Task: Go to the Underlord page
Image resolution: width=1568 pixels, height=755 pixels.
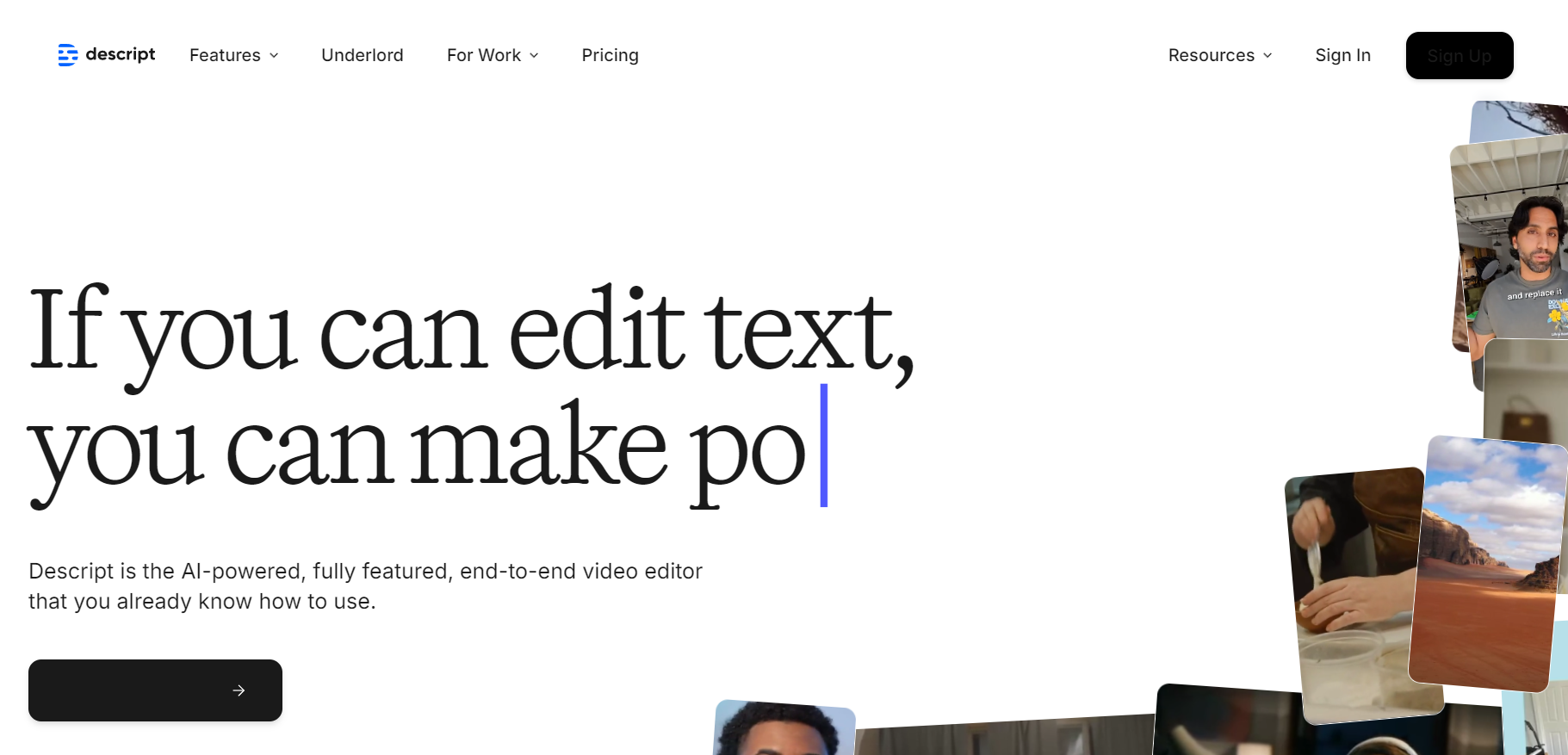Action: click(x=362, y=55)
